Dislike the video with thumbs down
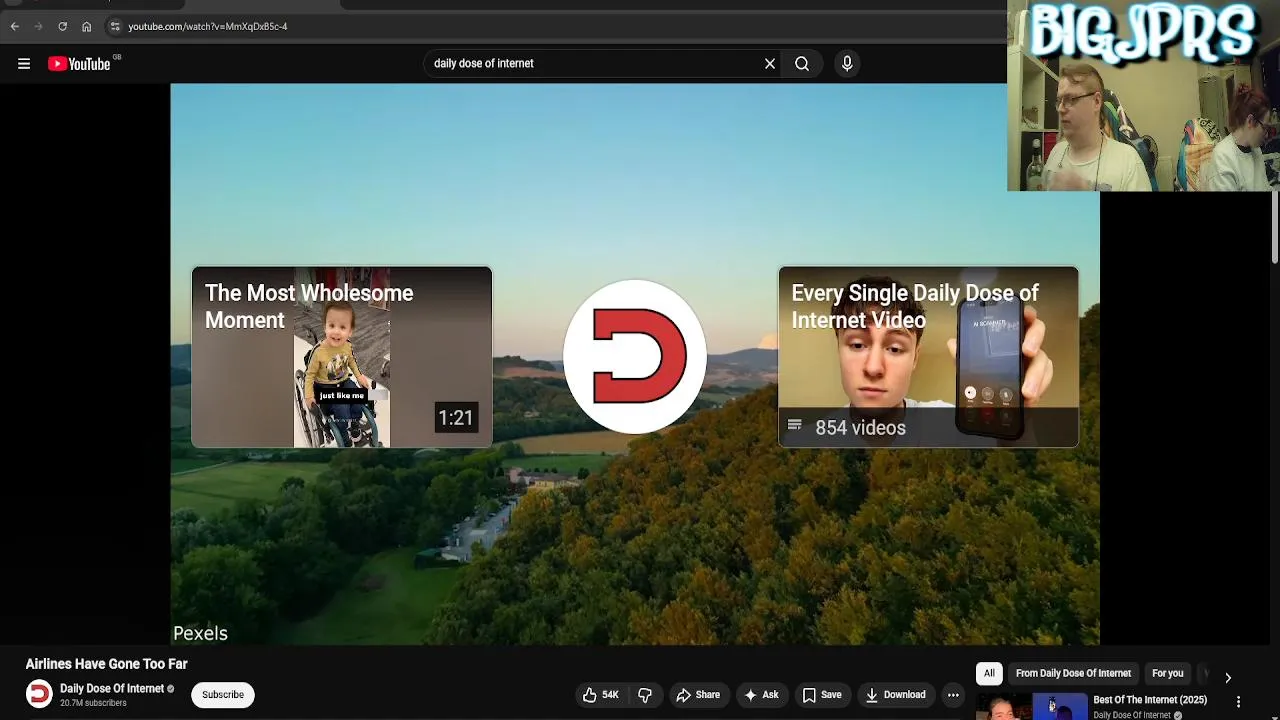This screenshot has height=720, width=1280. point(645,695)
